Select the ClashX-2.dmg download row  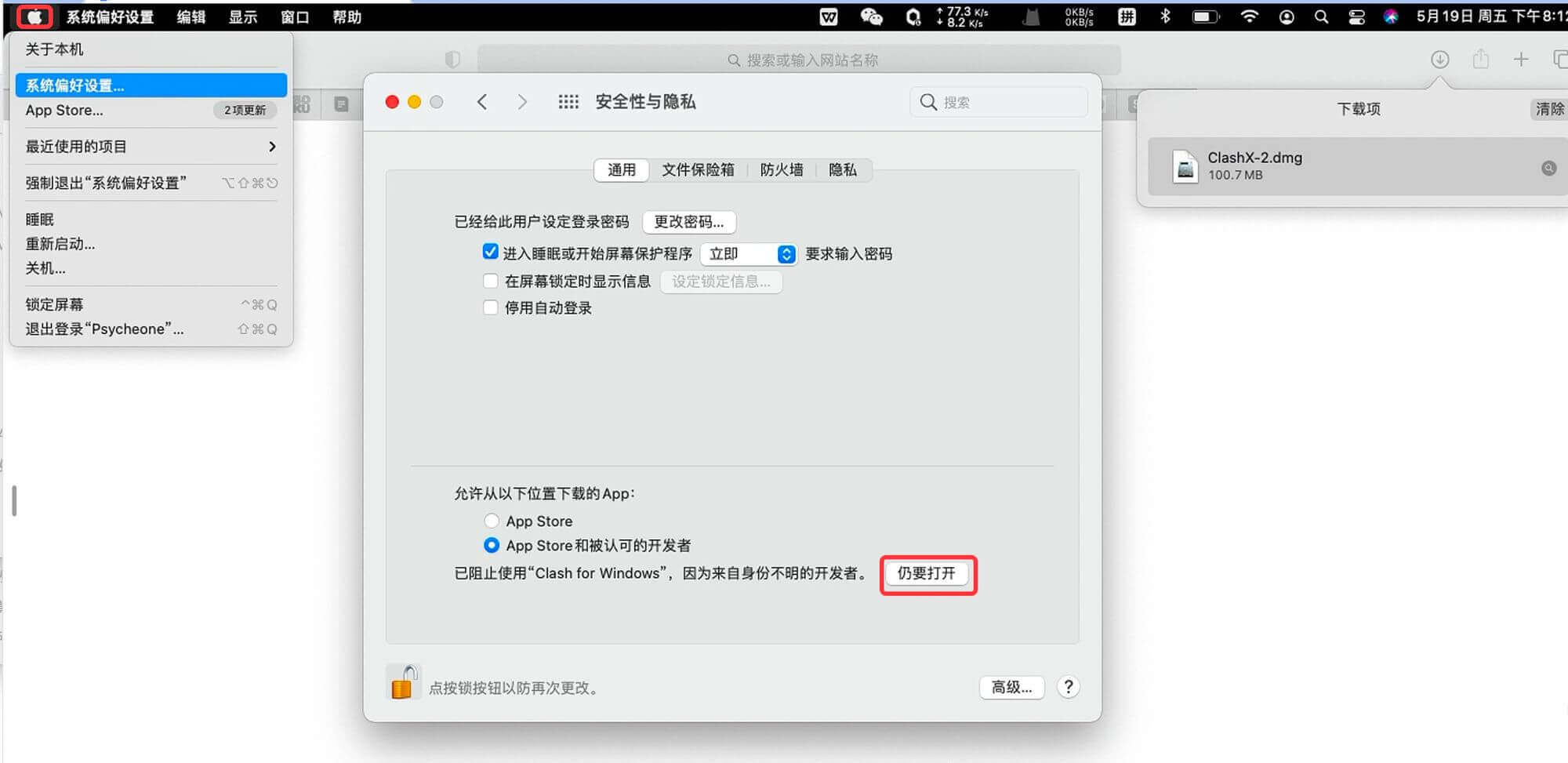click(1357, 167)
